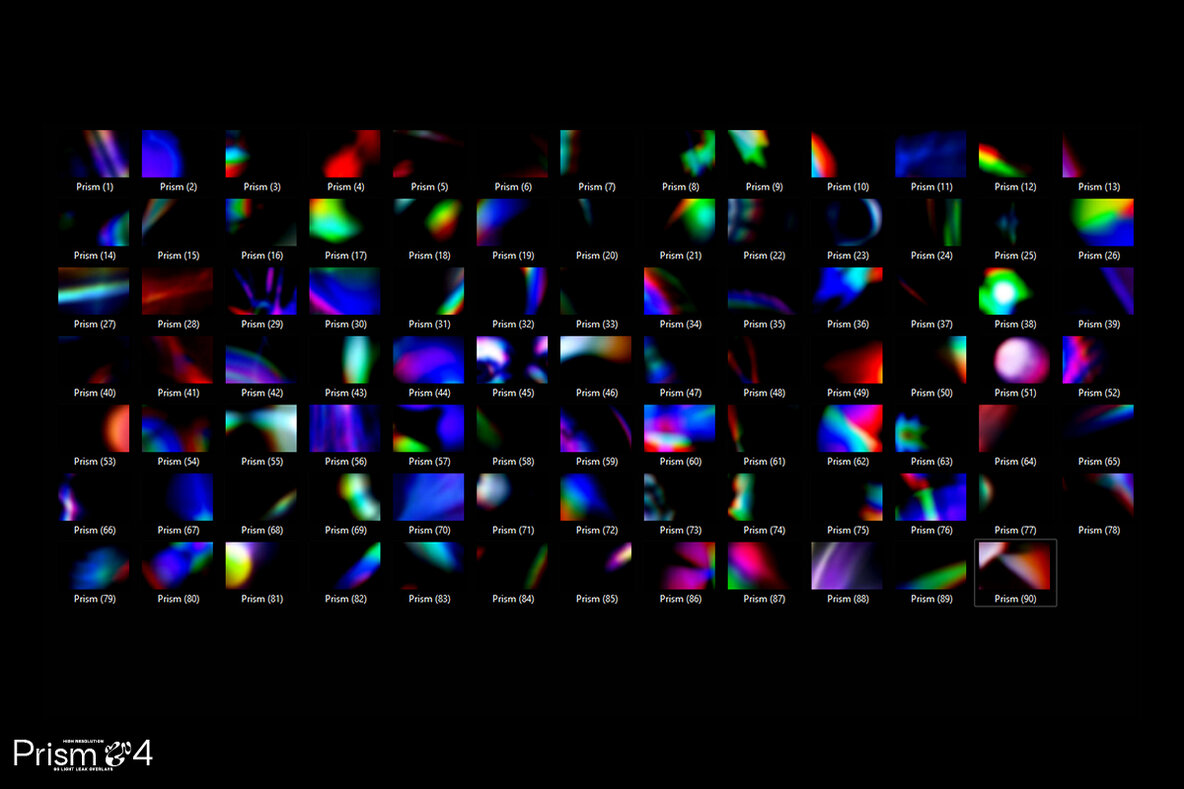1184x789 pixels.
Task: Open the Prism (45) swirl preview
Action: 512,360
